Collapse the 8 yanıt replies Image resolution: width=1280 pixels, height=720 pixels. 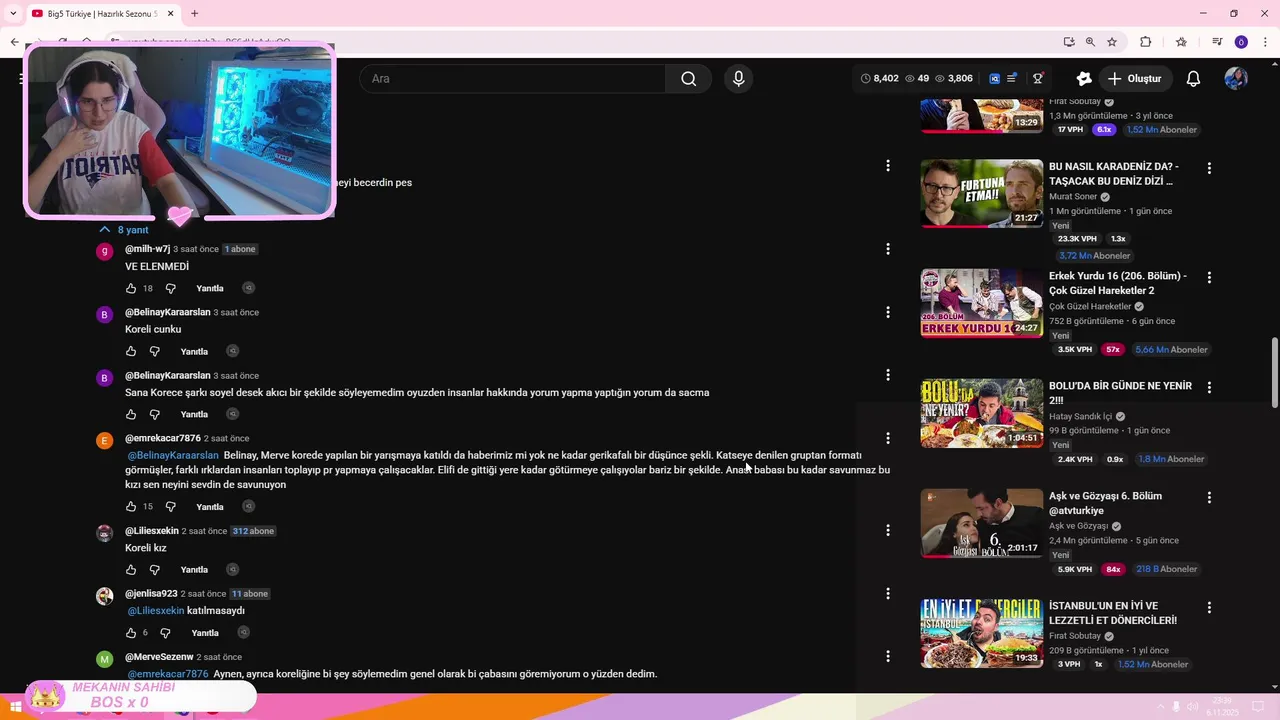[x=124, y=229]
